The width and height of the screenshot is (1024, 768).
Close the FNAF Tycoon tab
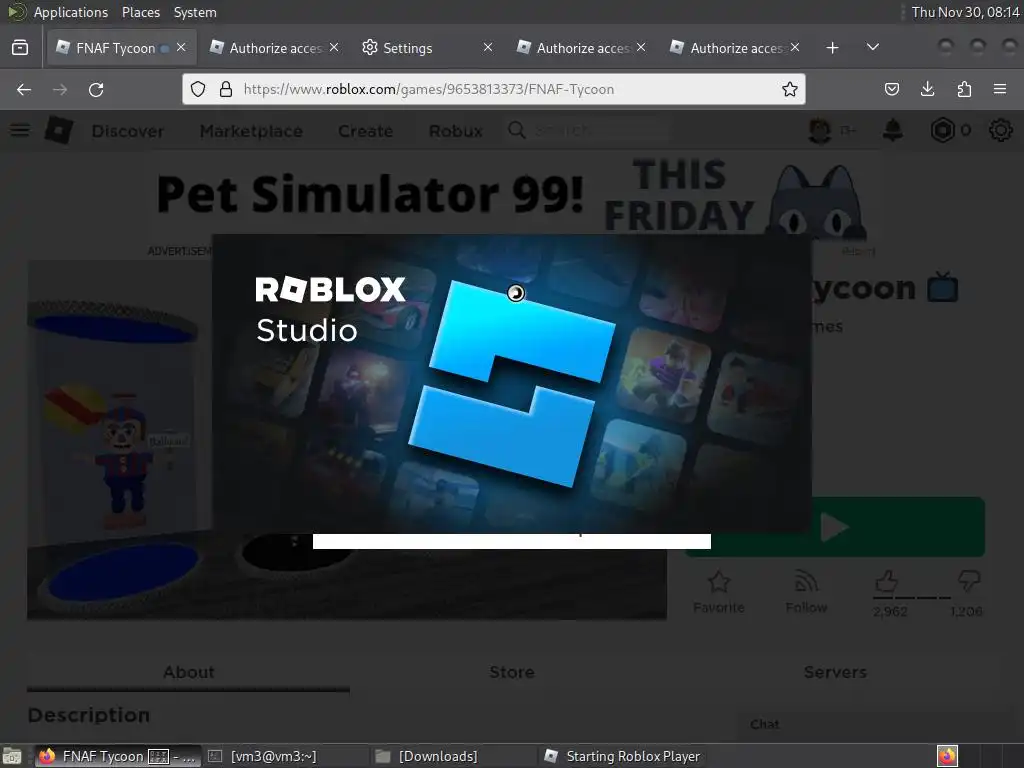click(x=182, y=48)
